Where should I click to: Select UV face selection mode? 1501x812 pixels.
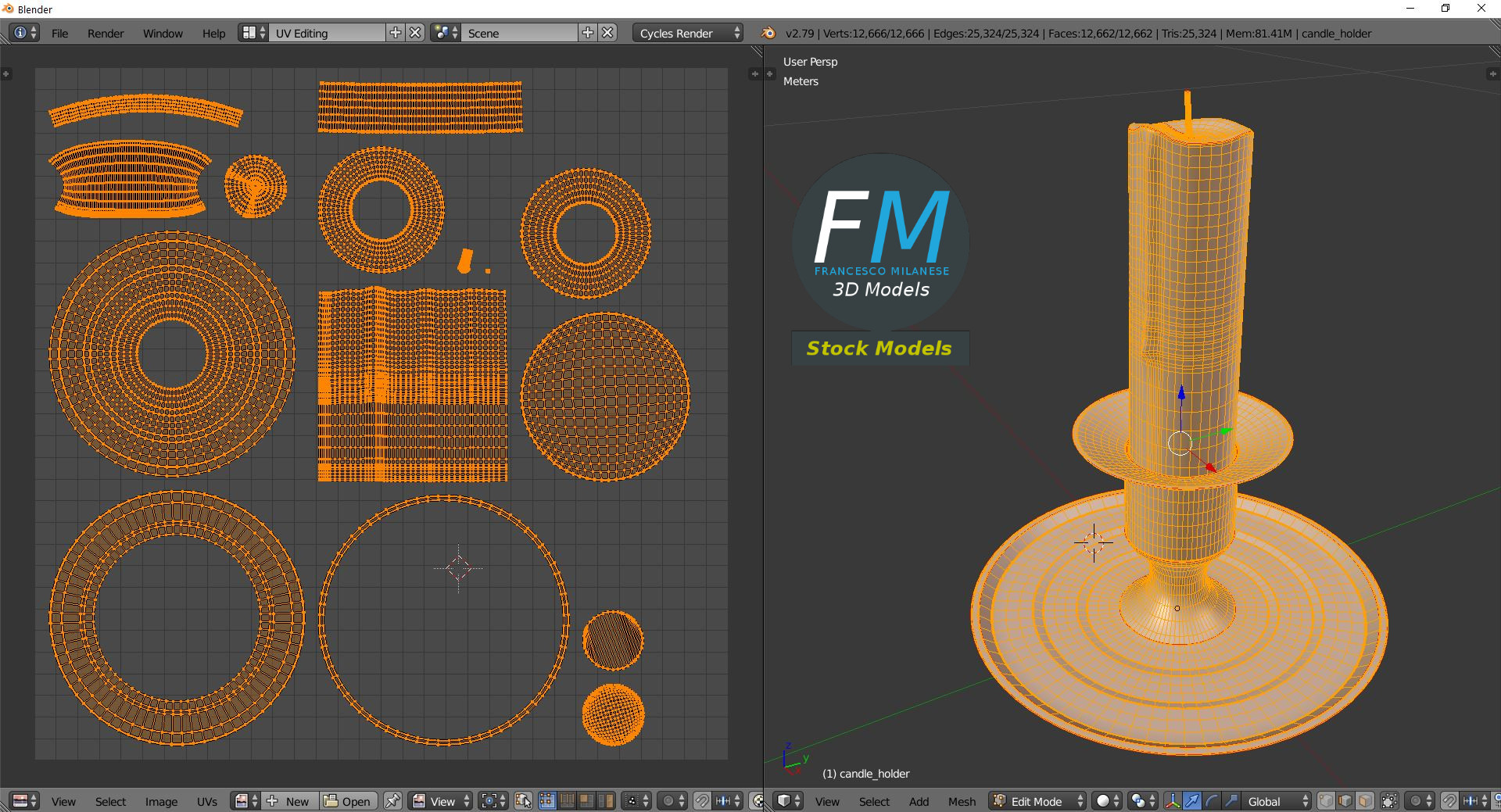(x=586, y=801)
